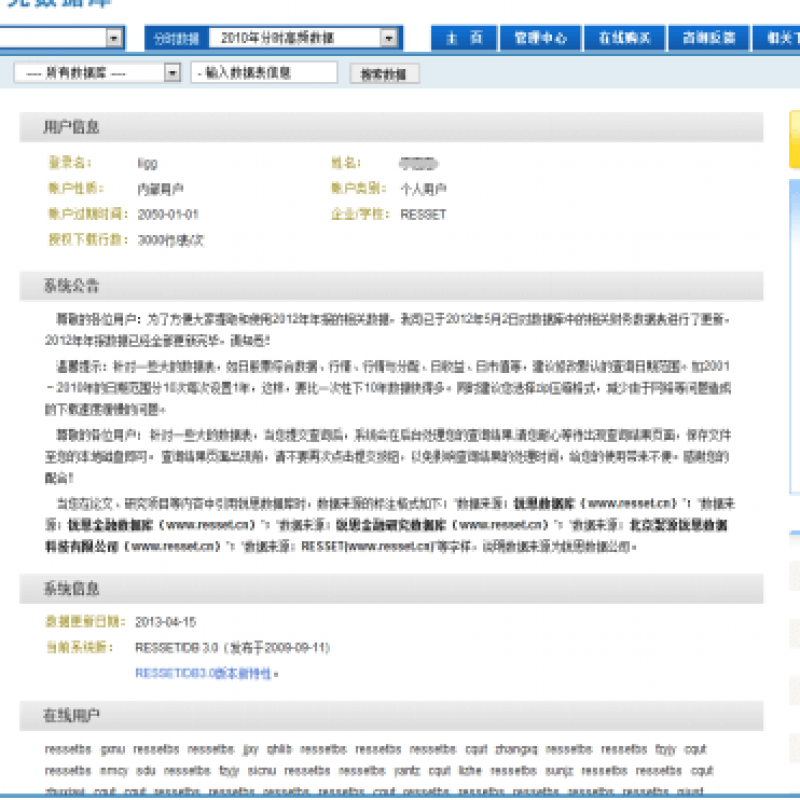Click online user nmcy
The image size is (800, 800).
click(x=114, y=771)
